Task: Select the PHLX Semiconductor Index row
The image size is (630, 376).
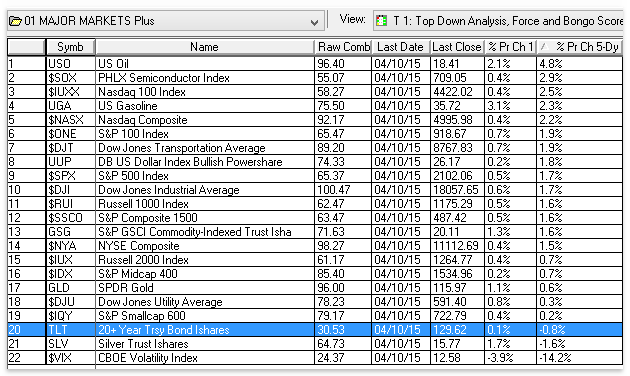Action: (x=315, y=78)
